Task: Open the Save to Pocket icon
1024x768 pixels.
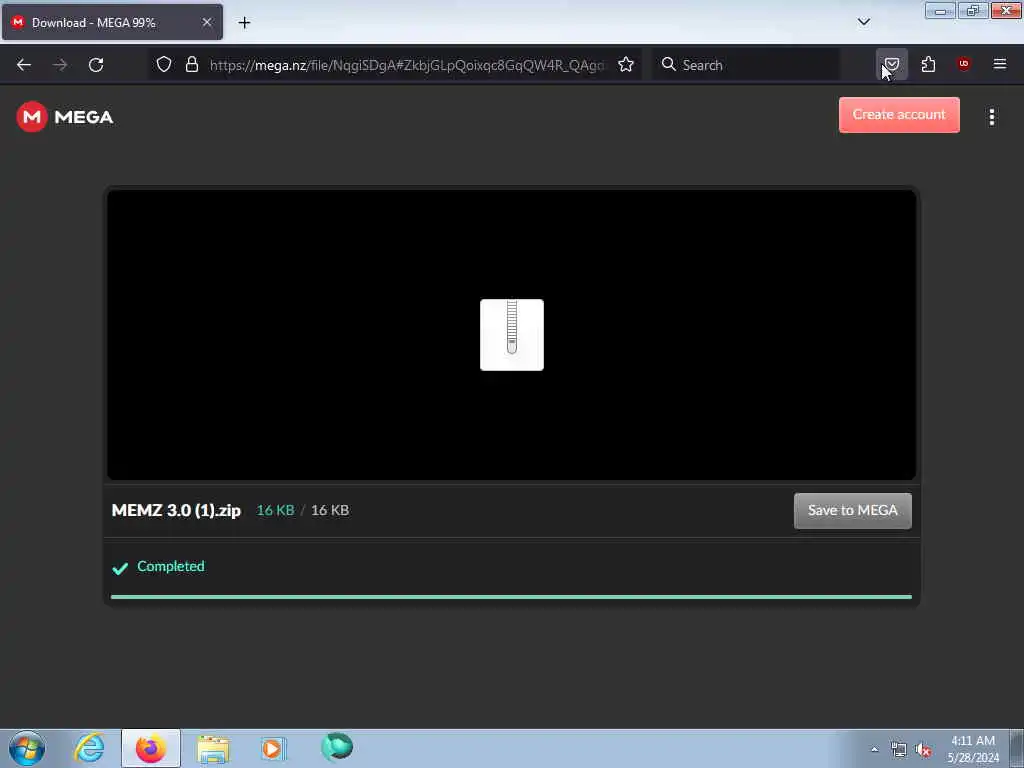Action: coord(892,64)
